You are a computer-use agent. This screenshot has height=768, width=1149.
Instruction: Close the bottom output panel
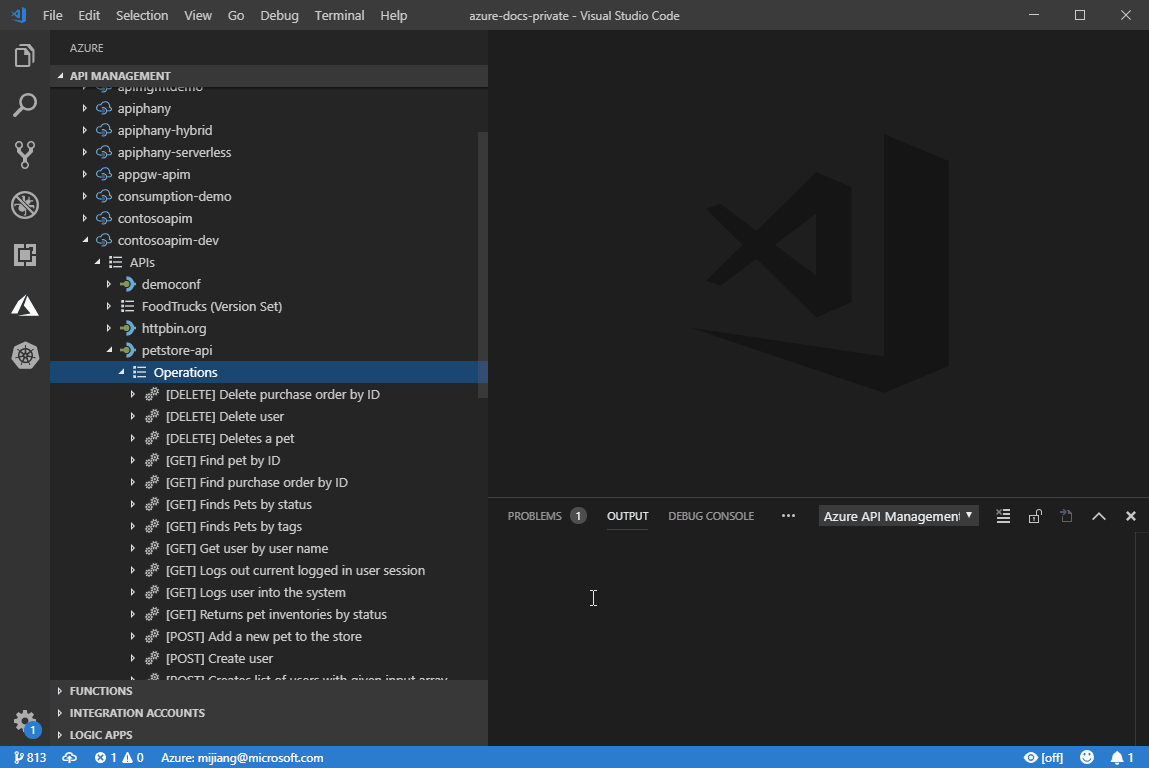tap(1131, 516)
